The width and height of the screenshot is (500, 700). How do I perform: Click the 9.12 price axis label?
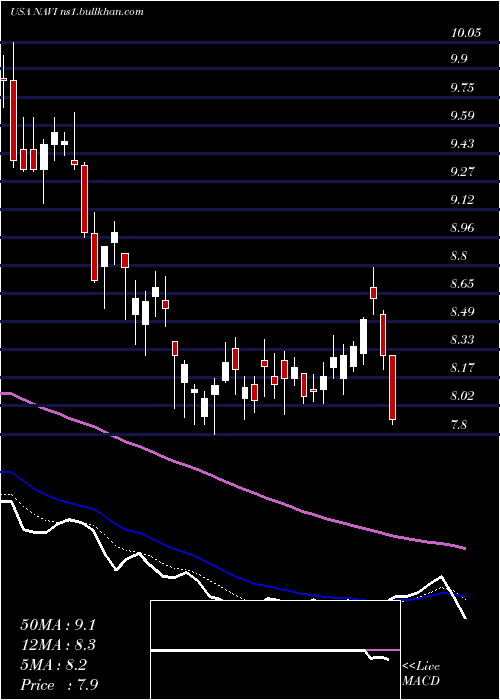[x=462, y=200]
